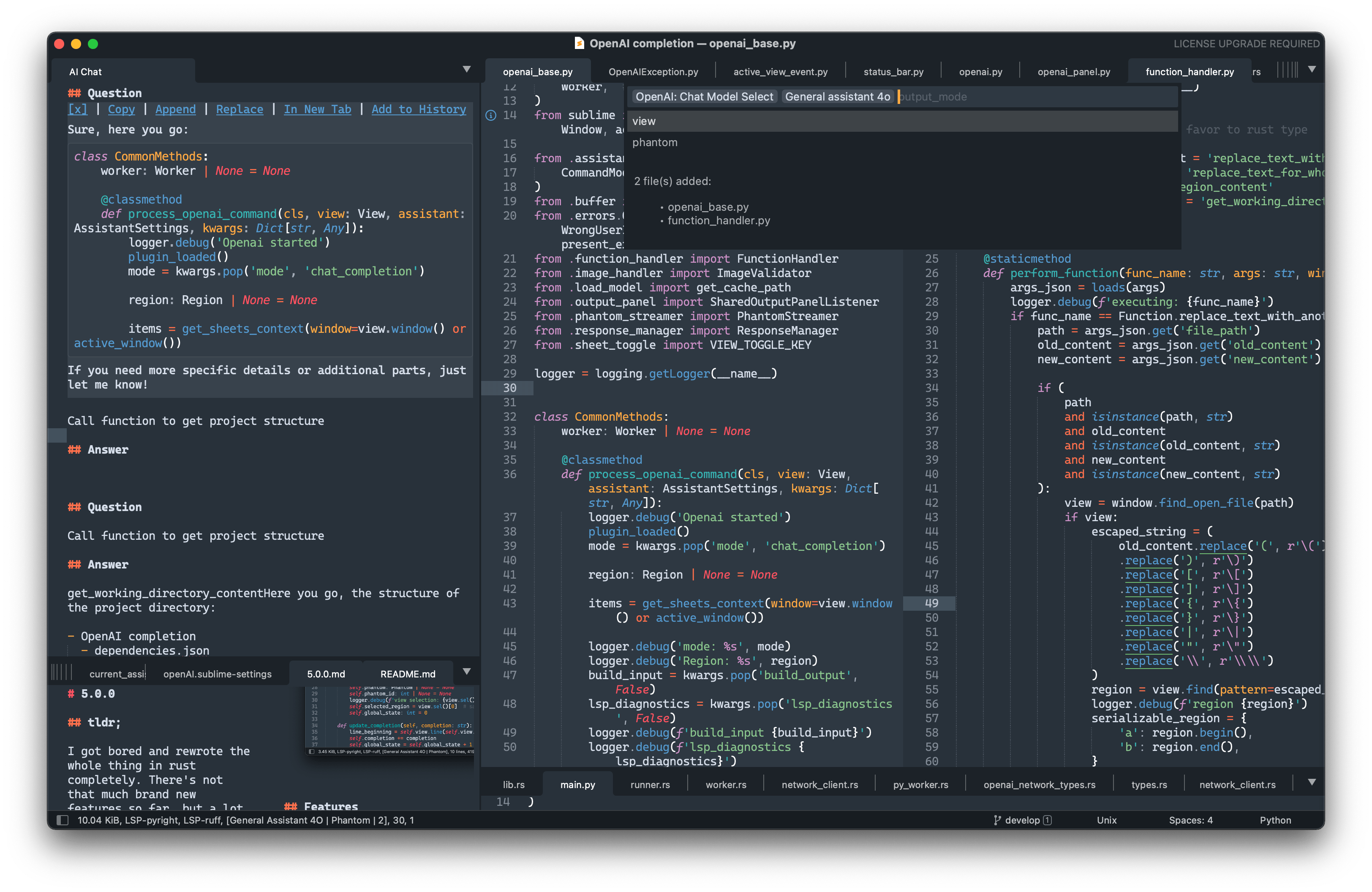Click the code preview thumbnail in 5.0.0.md
This screenshot has width=1372, height=892.
point(390,720)
